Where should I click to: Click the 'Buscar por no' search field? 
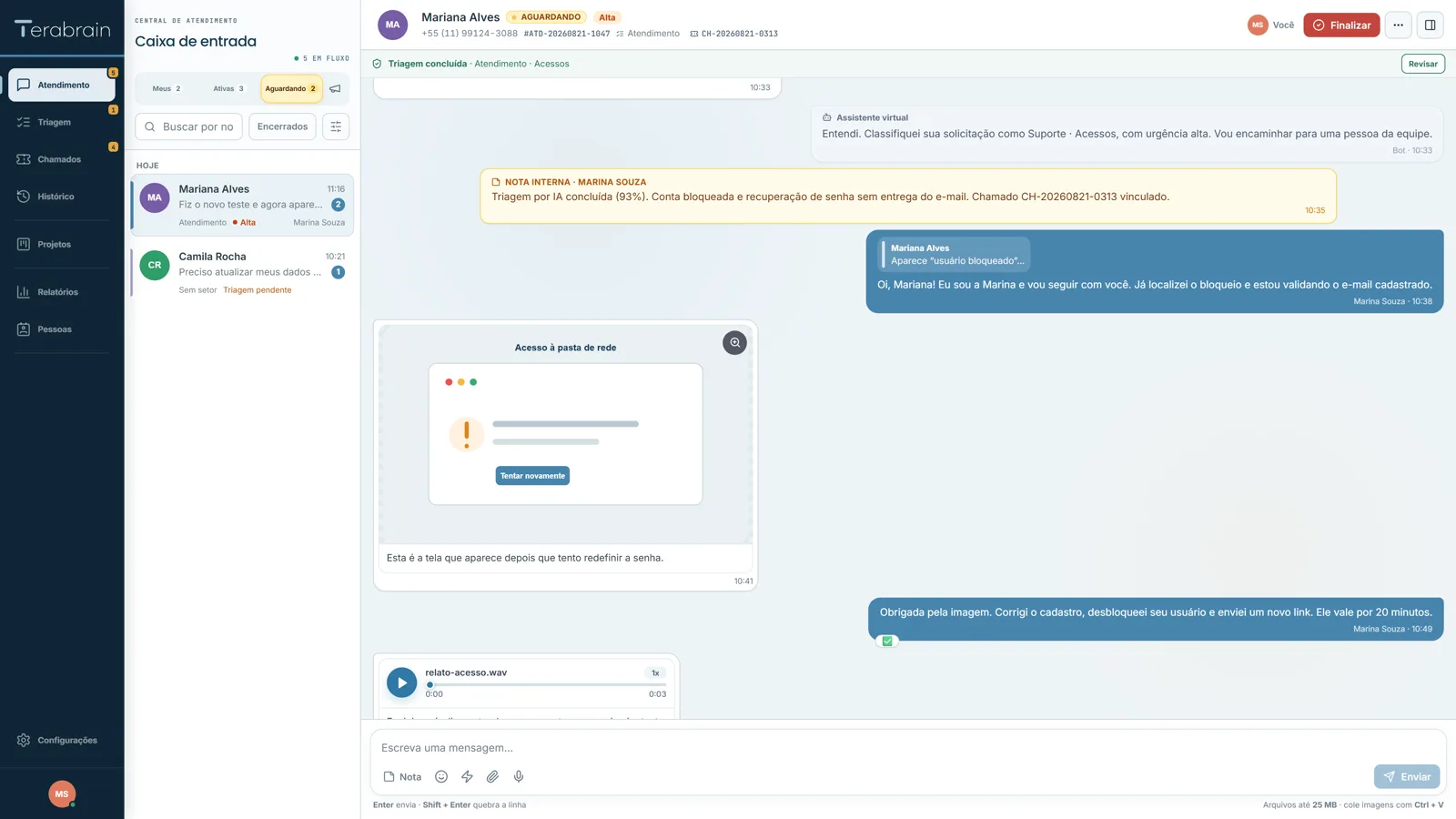click(x=188, y=126)
